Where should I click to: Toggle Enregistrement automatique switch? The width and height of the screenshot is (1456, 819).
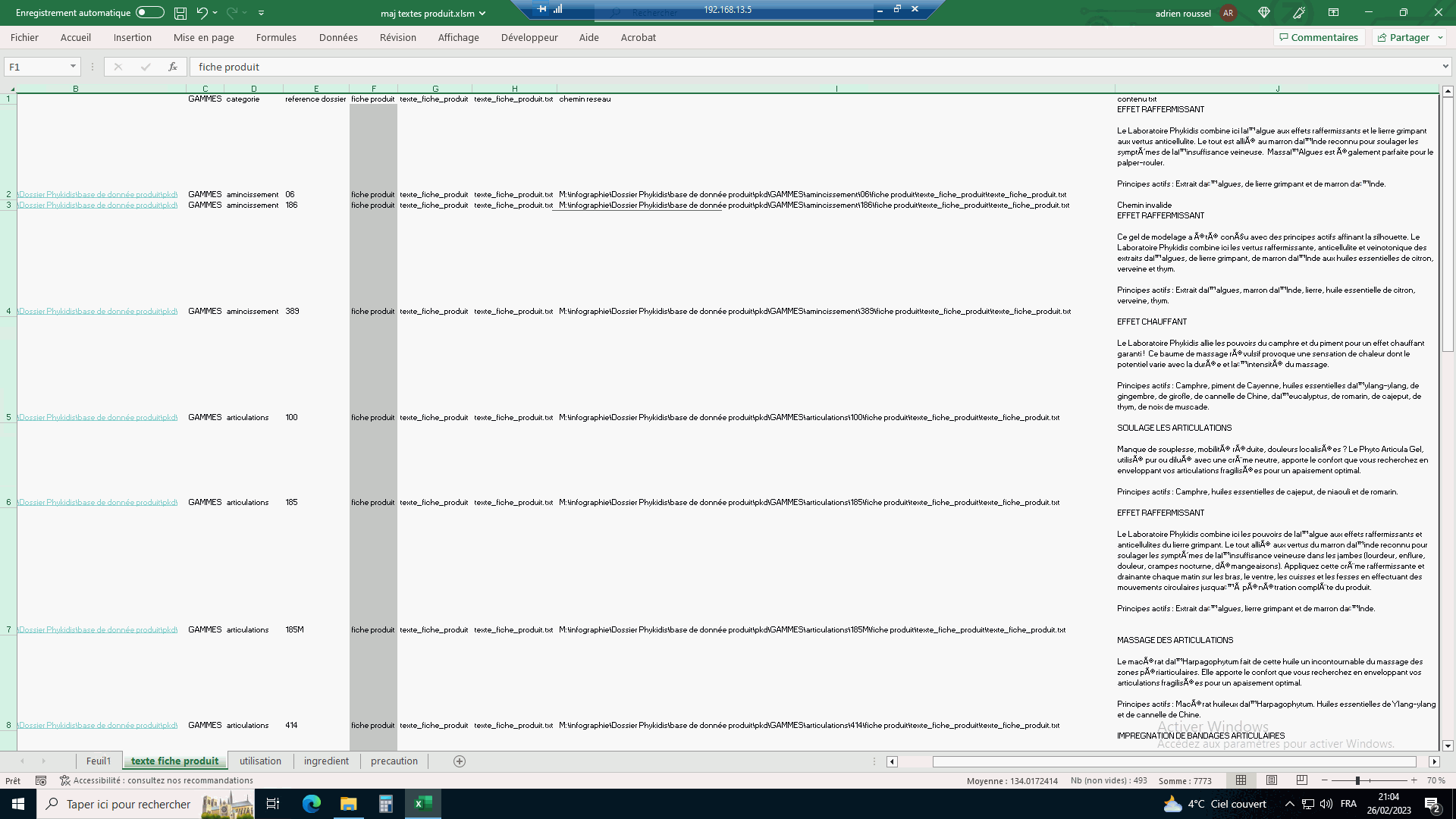click(x=150, y=12)
